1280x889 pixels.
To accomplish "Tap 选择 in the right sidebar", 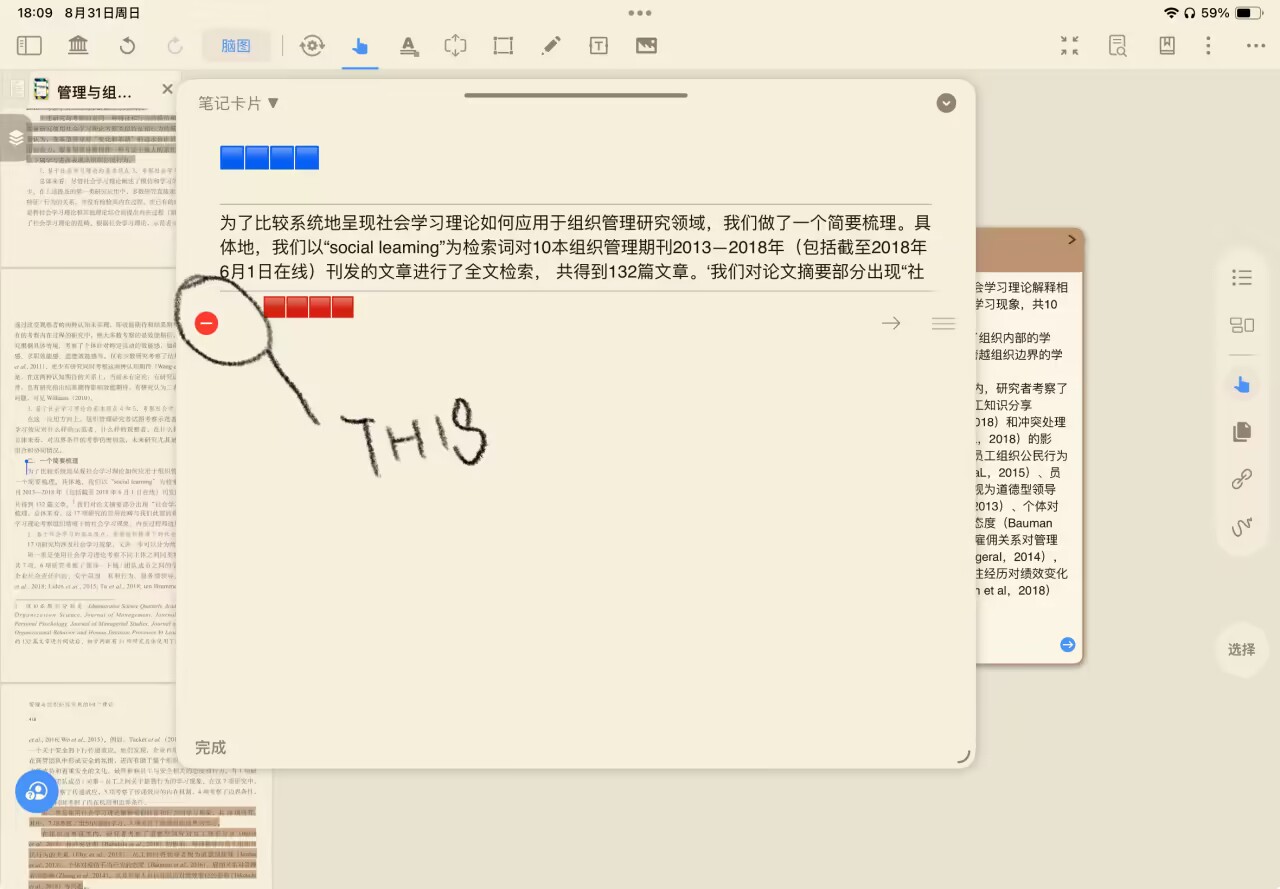I will pyautogui.click(x=1241, y=649).
